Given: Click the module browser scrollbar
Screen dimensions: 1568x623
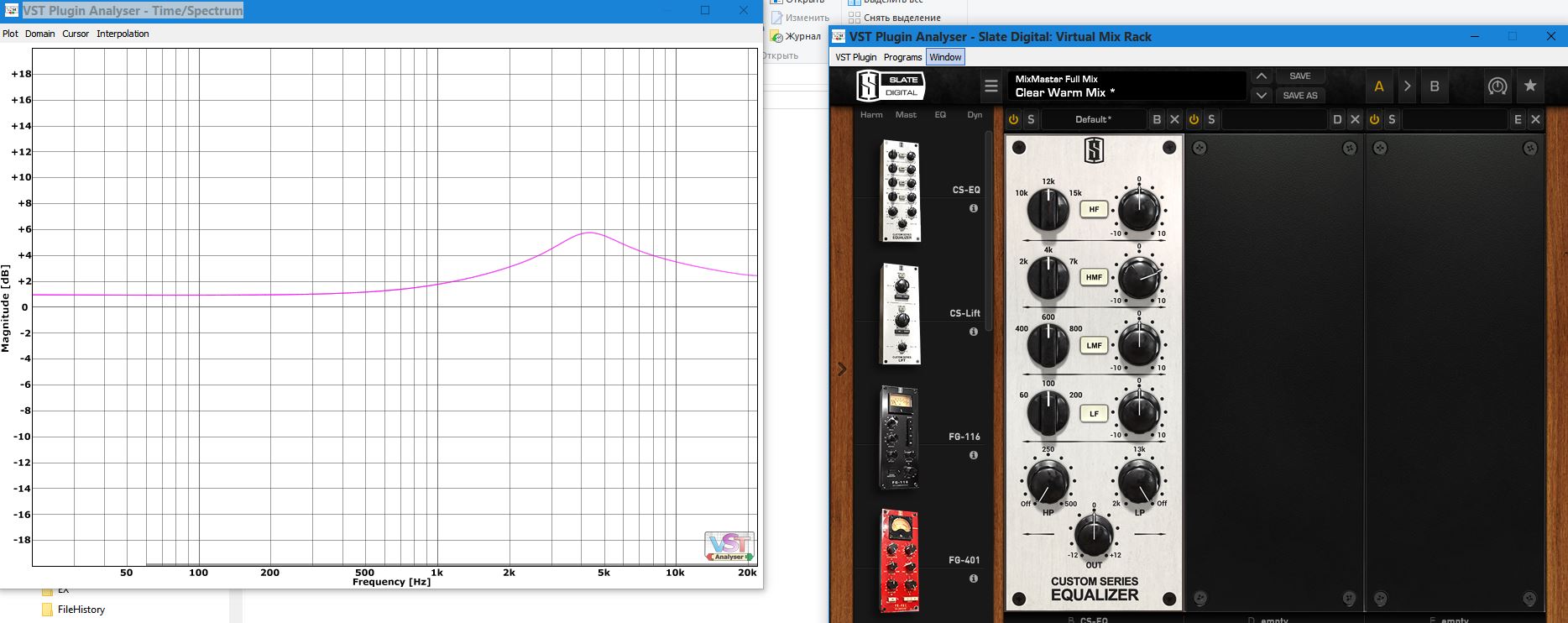Looking at the screenshot, I should click(x=988, y=231).
